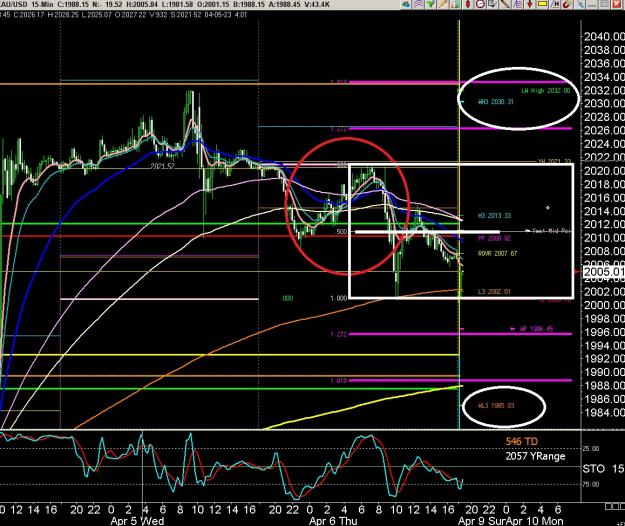Click the red X close button

pos(617,4)
